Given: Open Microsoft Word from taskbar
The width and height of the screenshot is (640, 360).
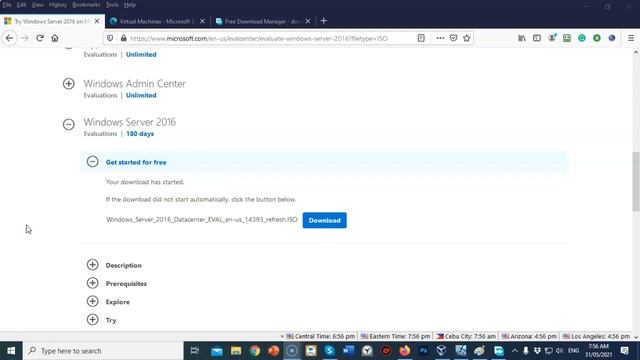Looking at the screenshot, I should pos(348,351).
